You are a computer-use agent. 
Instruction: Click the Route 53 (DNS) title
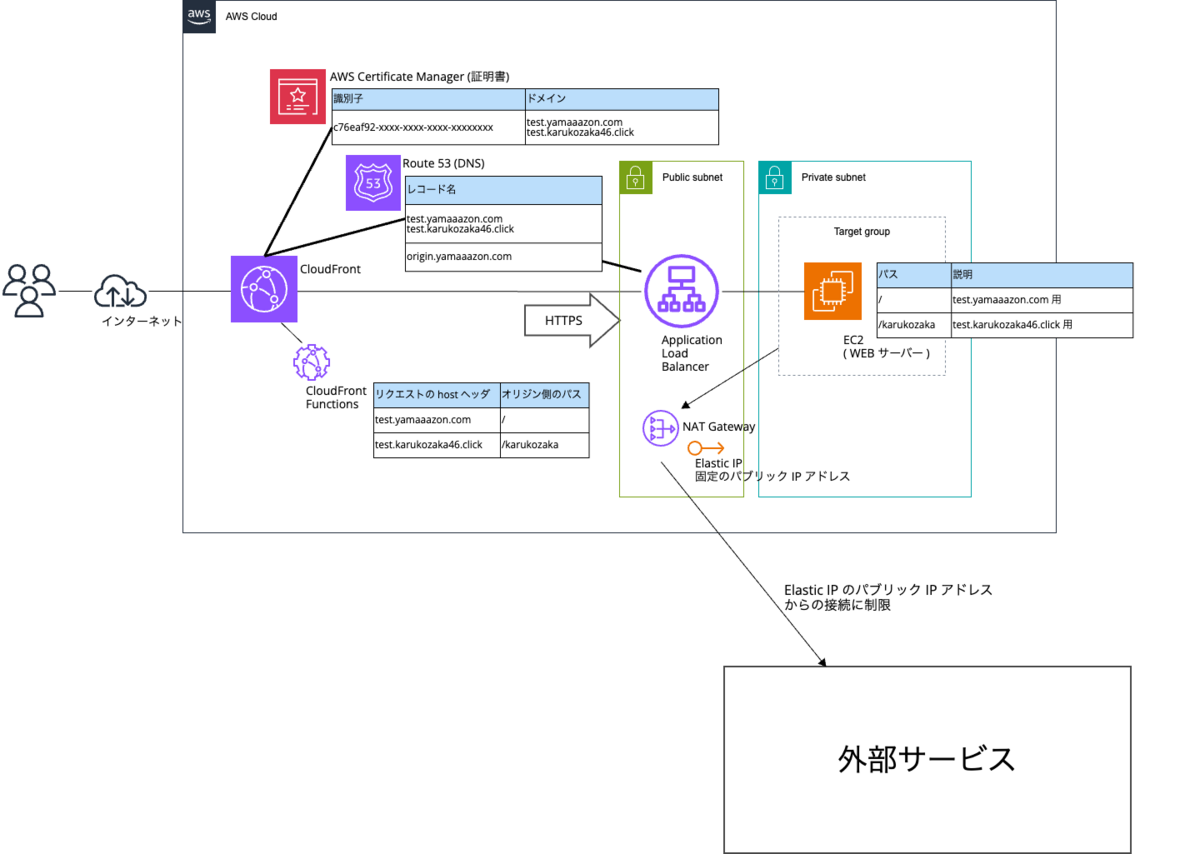point(443,163)
